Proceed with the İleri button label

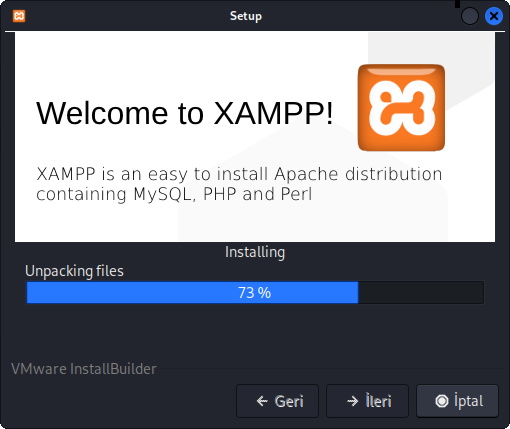pyautogui.click(x=378, y=401)
